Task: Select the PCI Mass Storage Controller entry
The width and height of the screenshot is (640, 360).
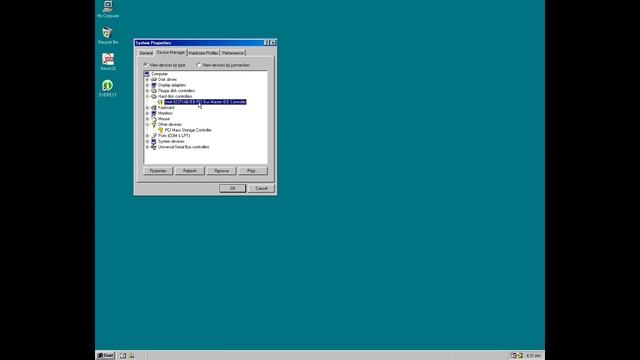Action: [188, 130]
